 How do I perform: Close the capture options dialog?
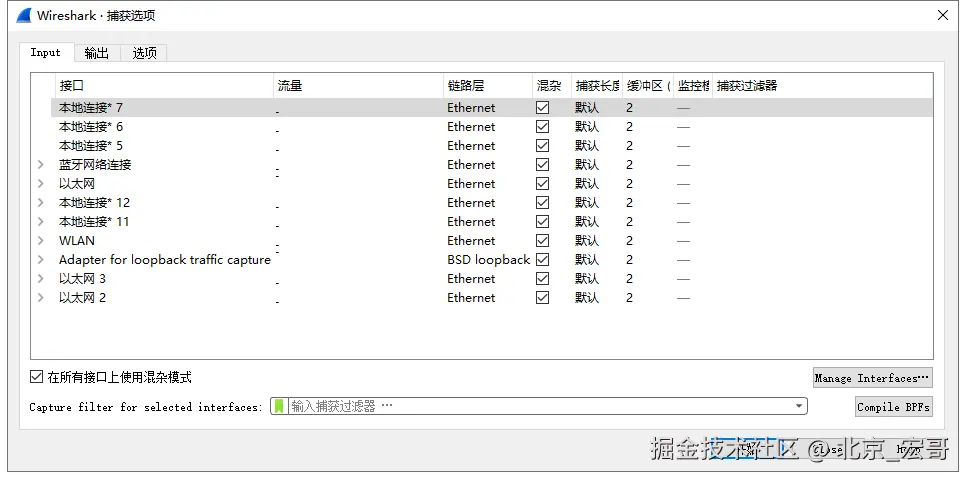(943, 15)
